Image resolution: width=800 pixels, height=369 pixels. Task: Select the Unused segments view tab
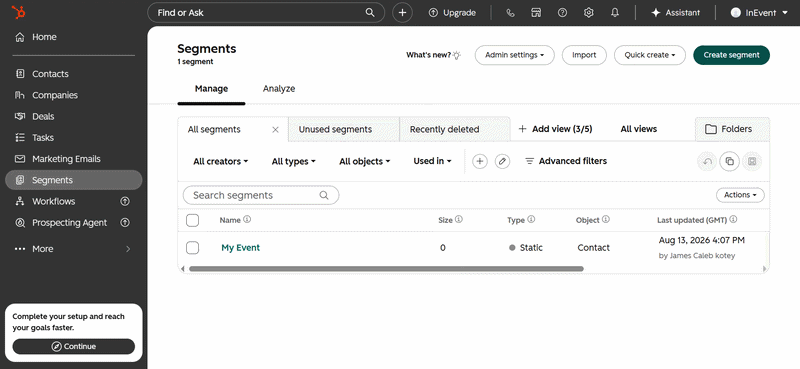343,129
